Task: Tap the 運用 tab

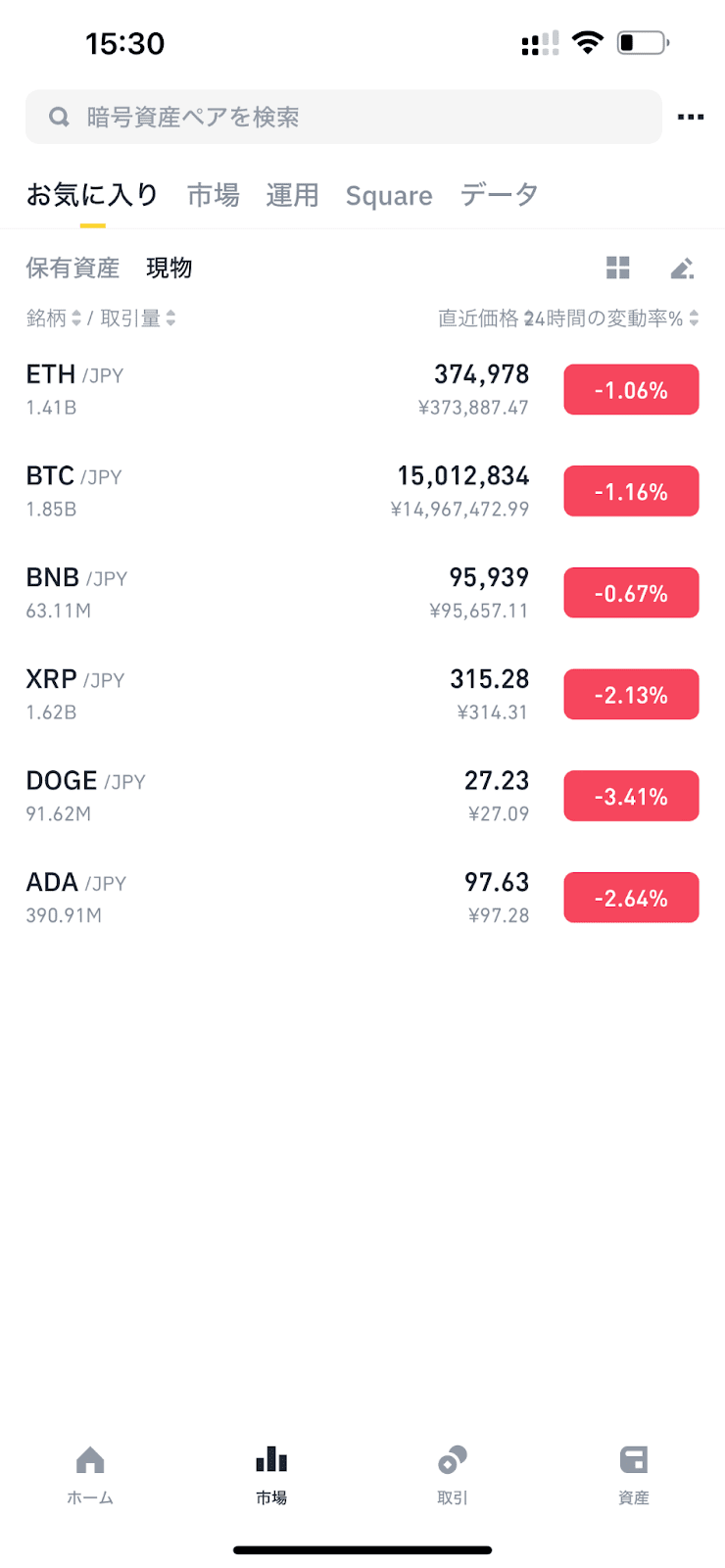Action: tap(292, 196)
